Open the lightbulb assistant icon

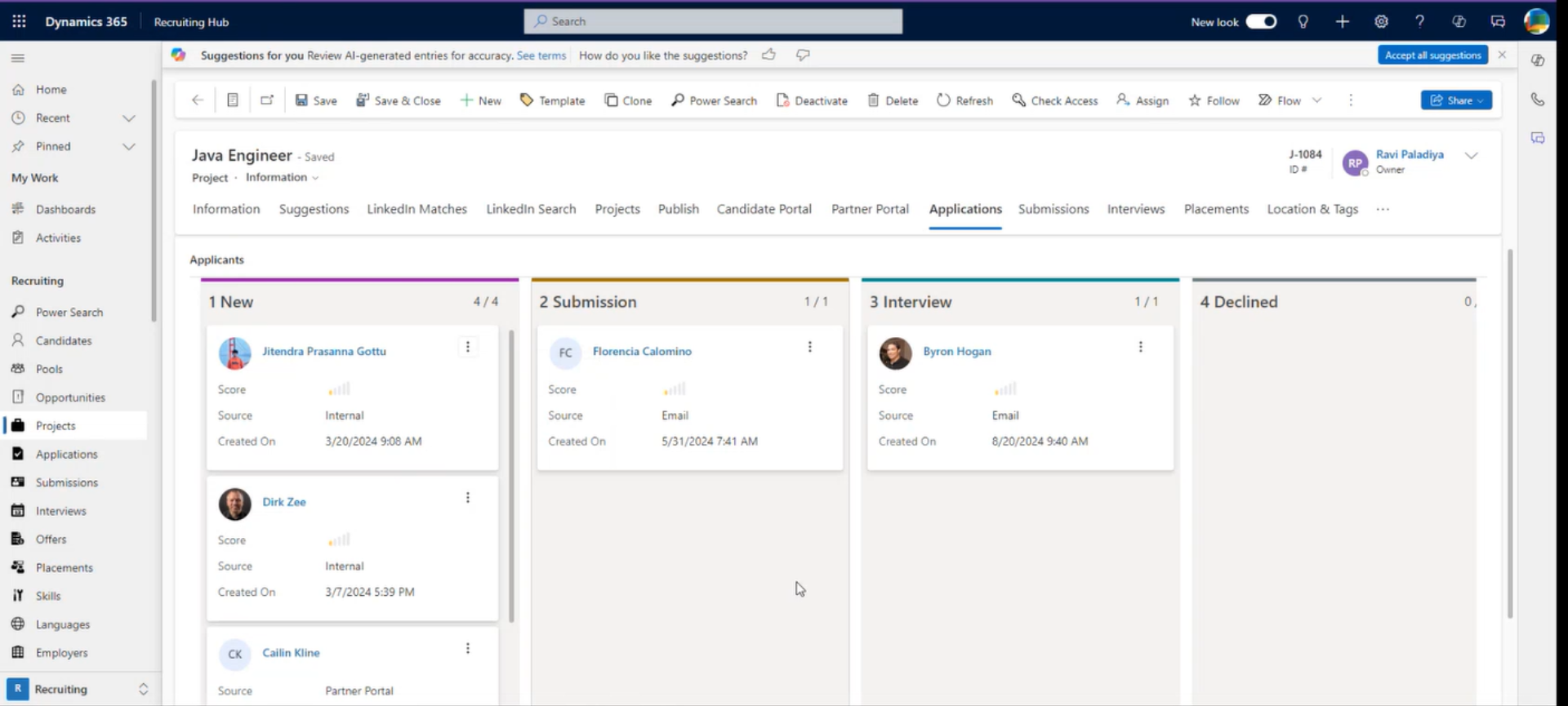point(1303,21)
